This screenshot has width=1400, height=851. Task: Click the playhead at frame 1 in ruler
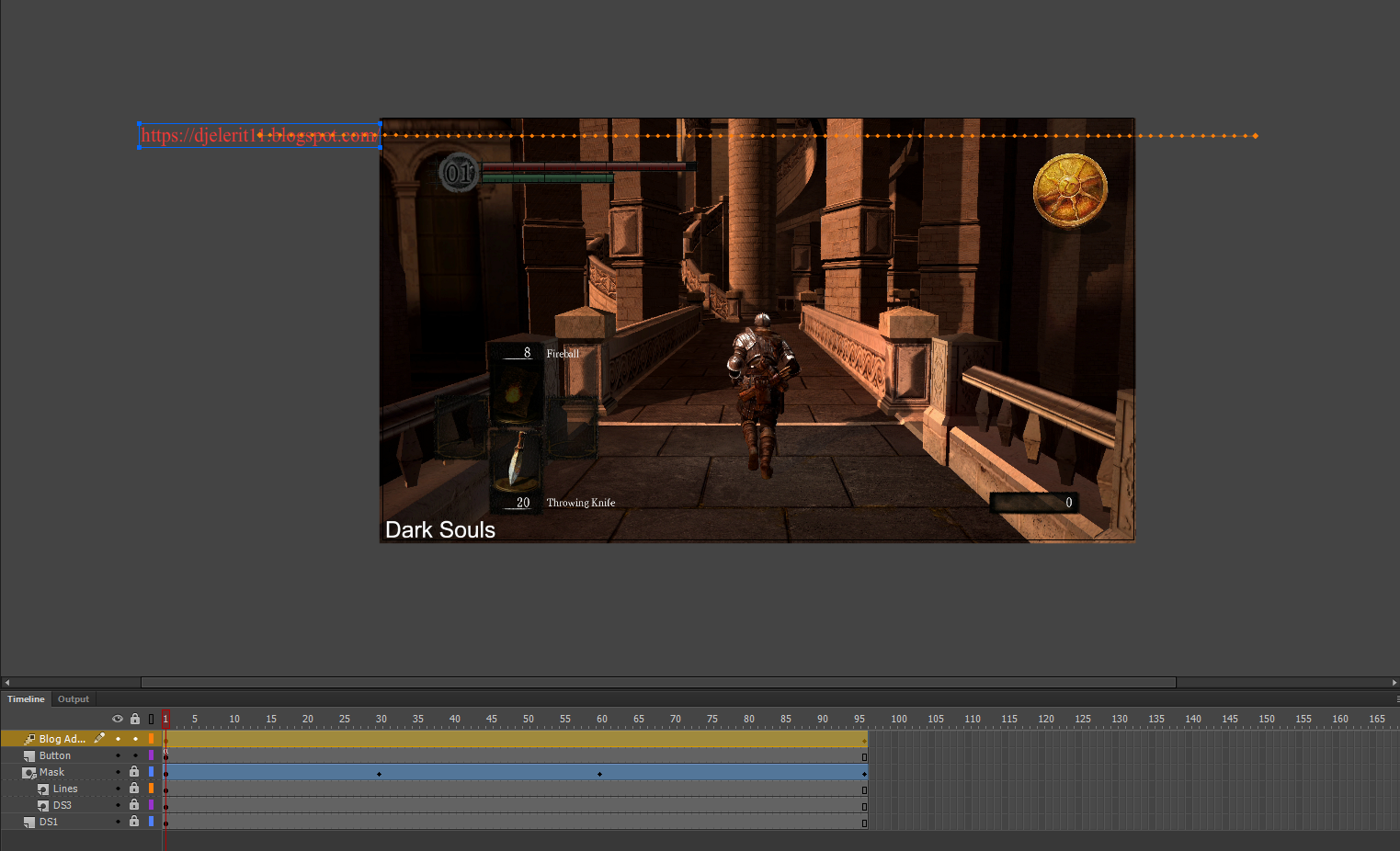165,719
